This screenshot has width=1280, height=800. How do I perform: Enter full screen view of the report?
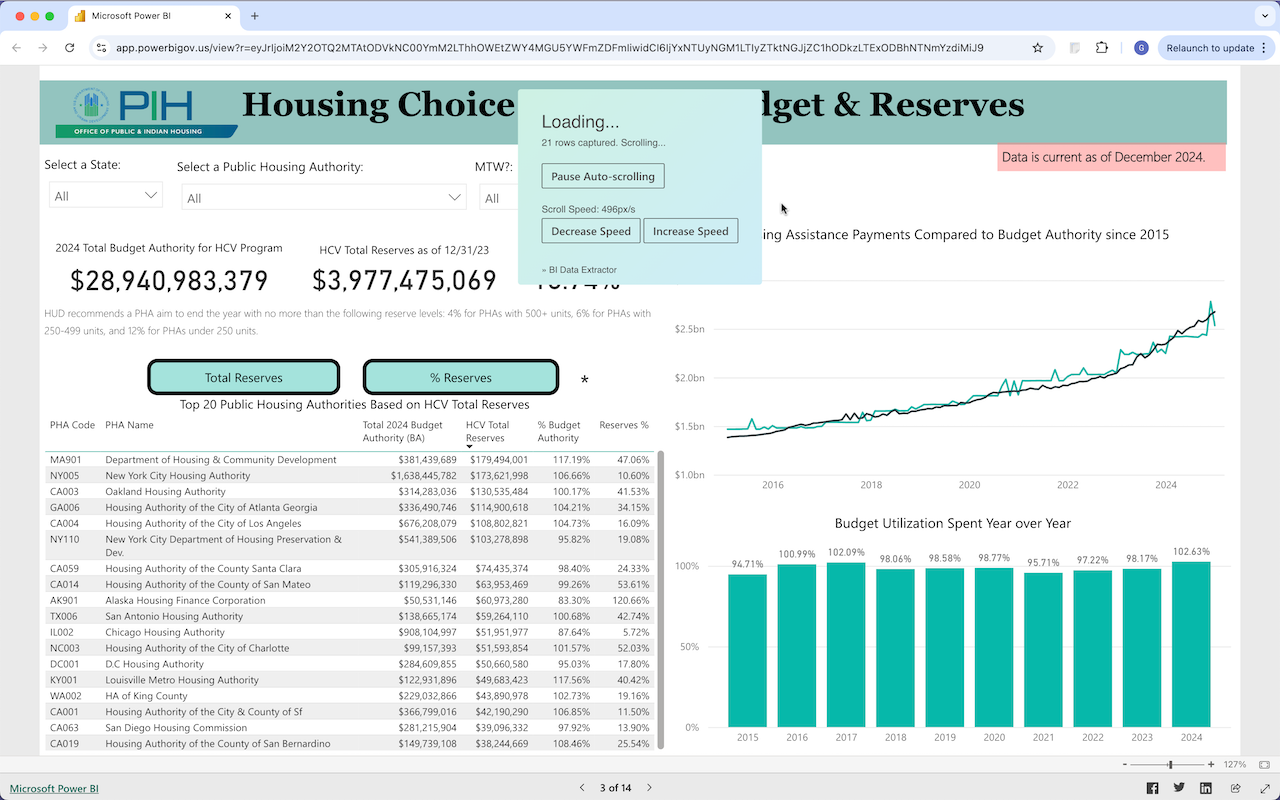(1265, 788)
